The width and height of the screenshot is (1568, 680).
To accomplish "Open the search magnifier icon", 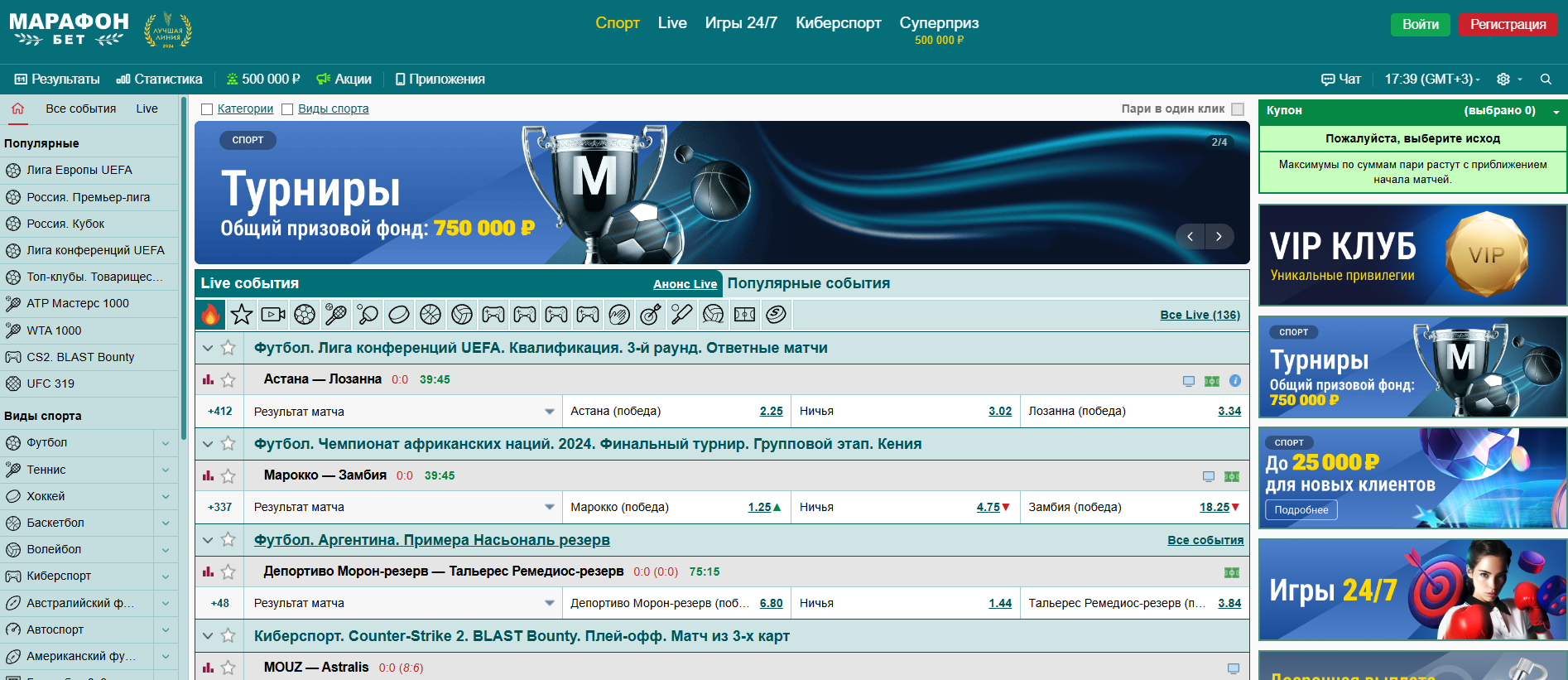I will pos(1546,80).
